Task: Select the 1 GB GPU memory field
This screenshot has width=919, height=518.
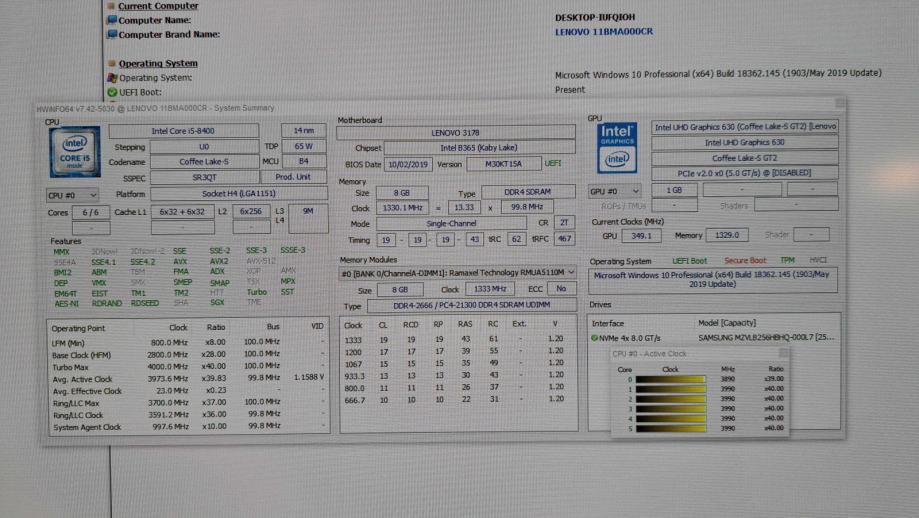Action: [x=674, y=190]
